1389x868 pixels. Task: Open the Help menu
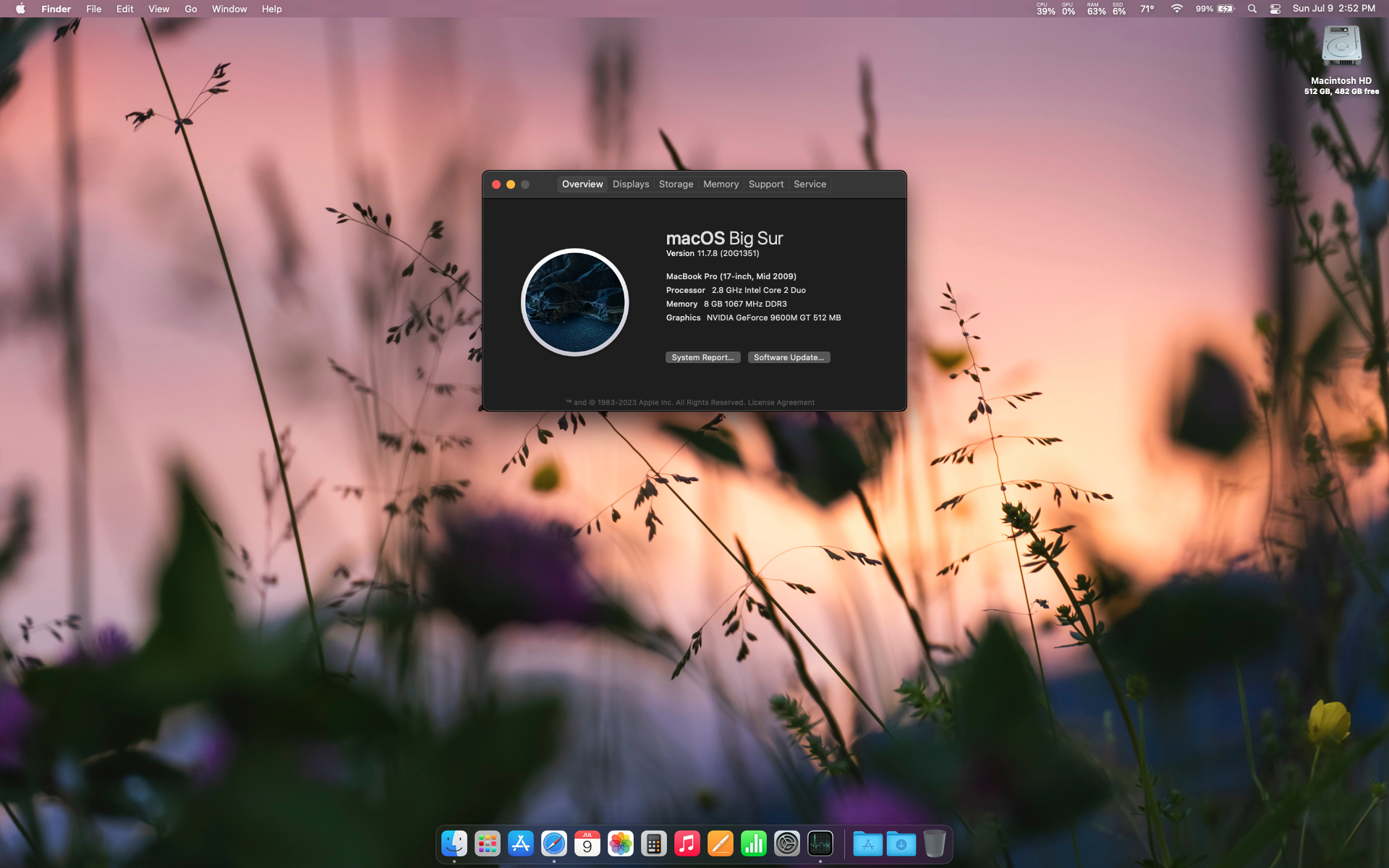coord(271,9)
